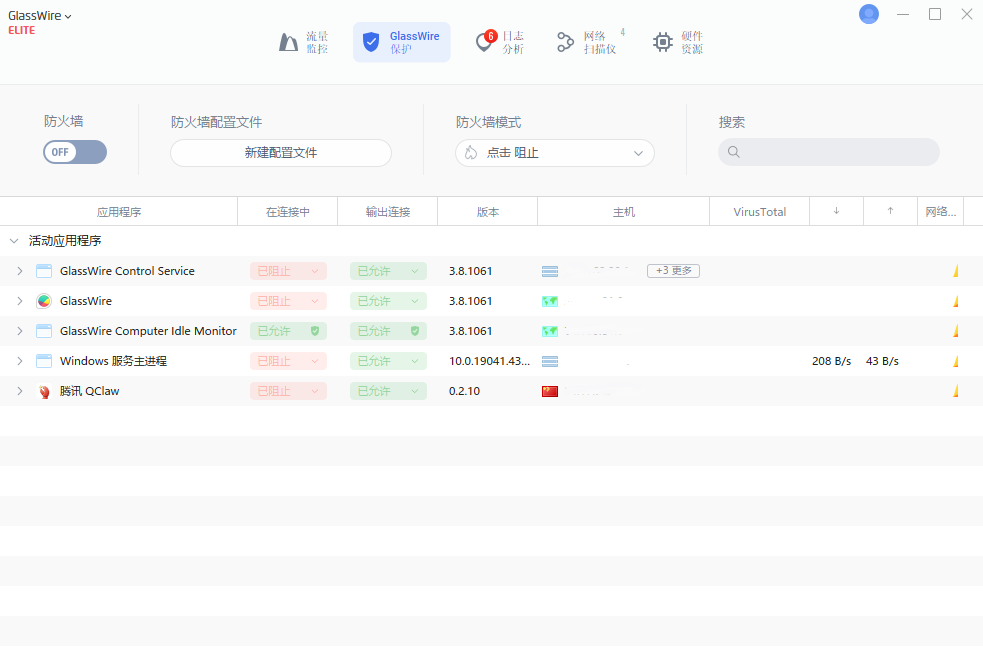Open 已阻止 dropdown for Windows 服务主进程
The image size is (983, 650).
point(288,361)
